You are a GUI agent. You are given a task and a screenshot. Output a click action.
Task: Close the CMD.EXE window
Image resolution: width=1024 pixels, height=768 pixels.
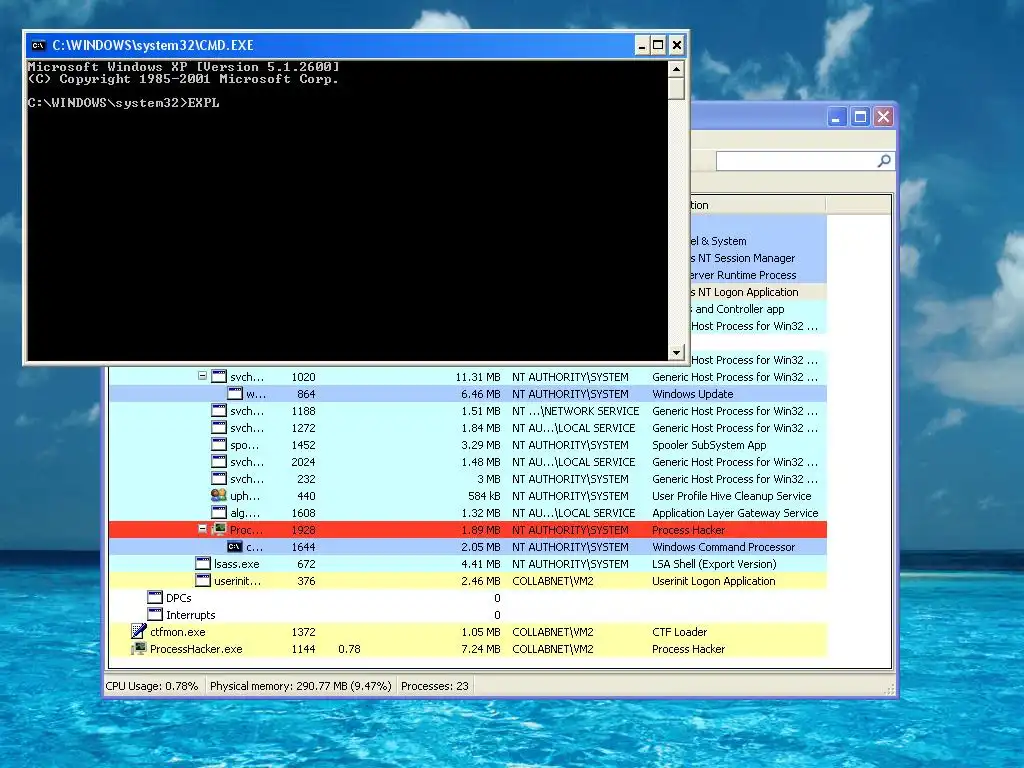click(x=677, y=45)
